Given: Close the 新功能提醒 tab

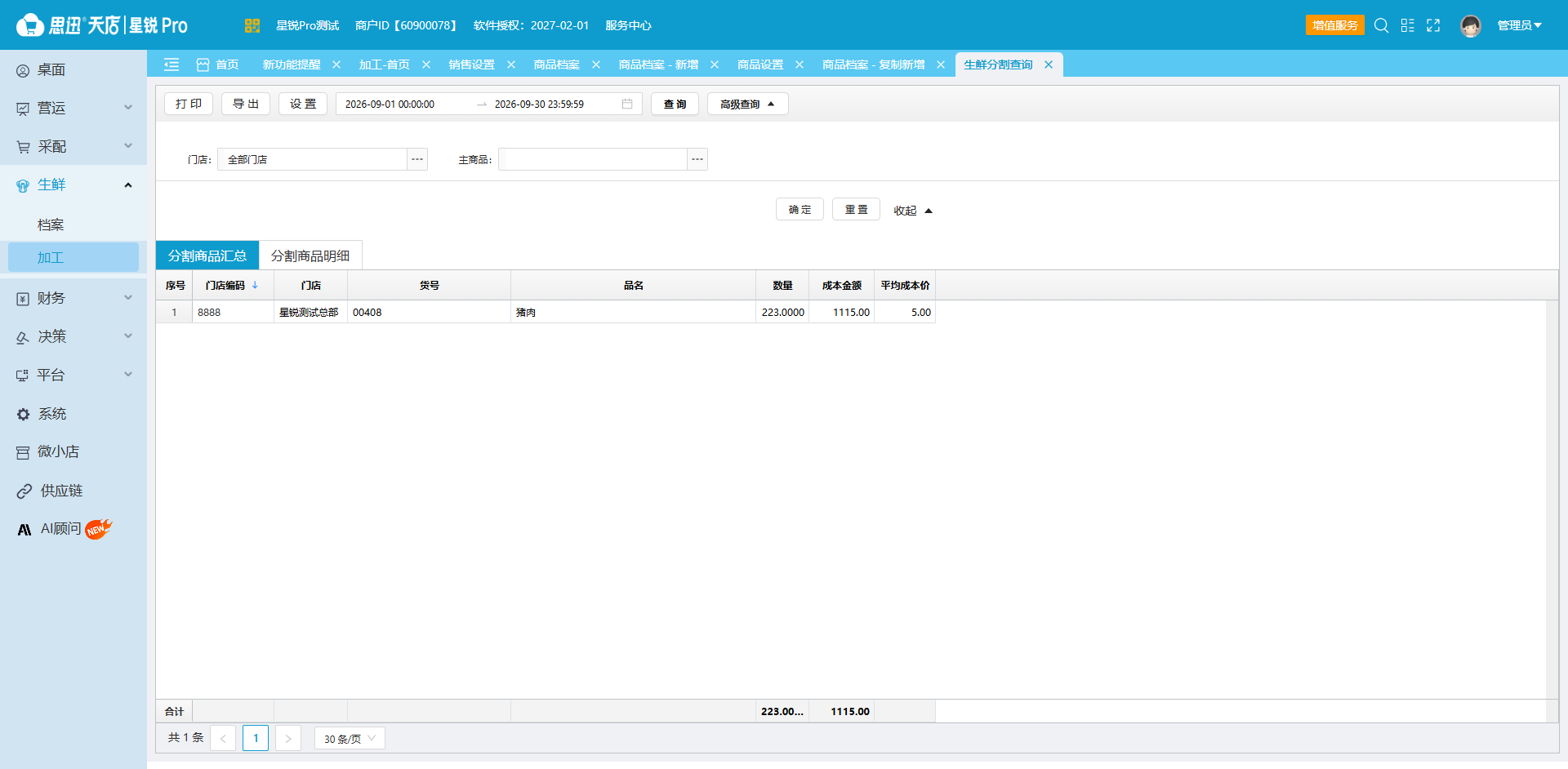Looking at the screenshot, I should [x=336, y=64].
